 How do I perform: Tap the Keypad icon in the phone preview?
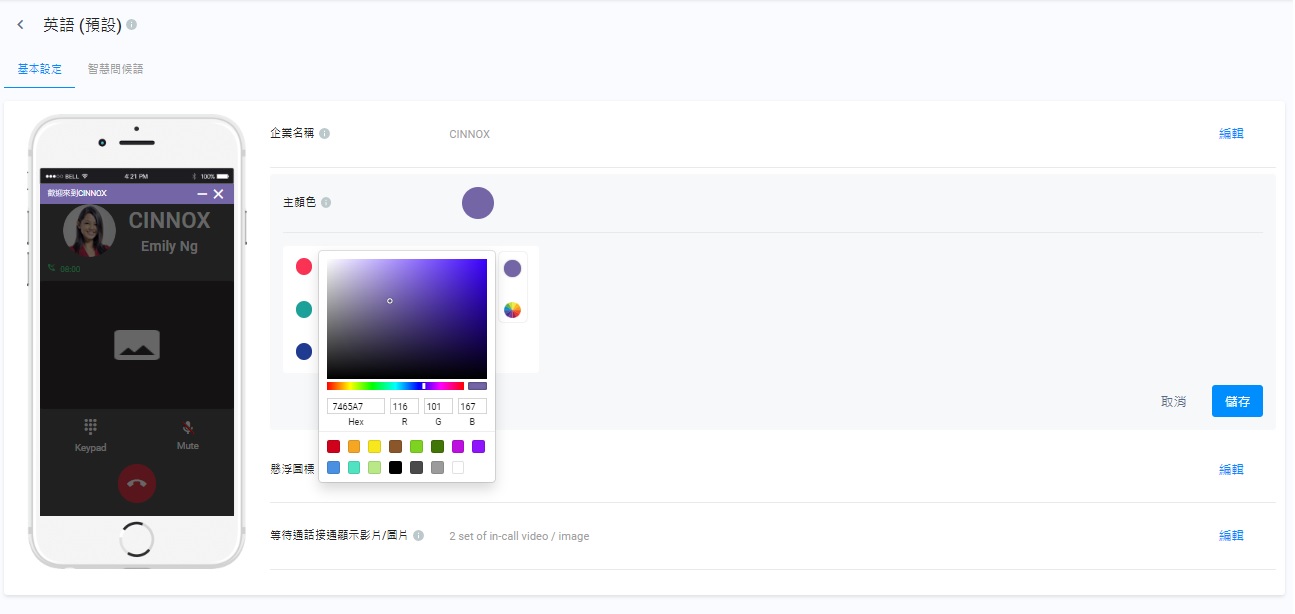pyautogui.click(x=90, y=426)
